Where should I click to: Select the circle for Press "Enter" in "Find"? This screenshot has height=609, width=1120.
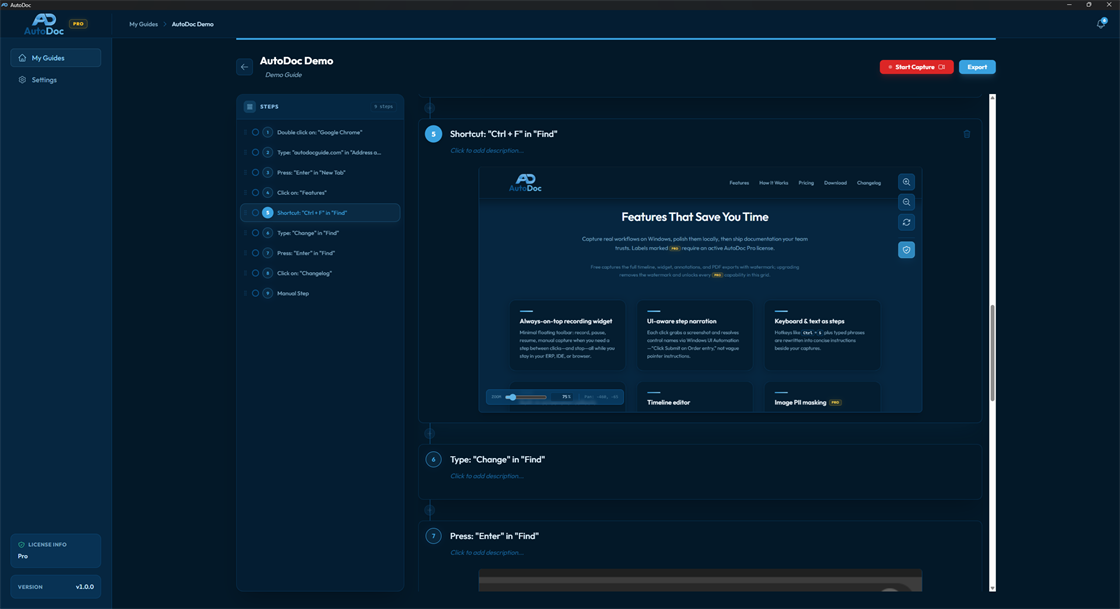pyautogui.click(x=255, y=253)
